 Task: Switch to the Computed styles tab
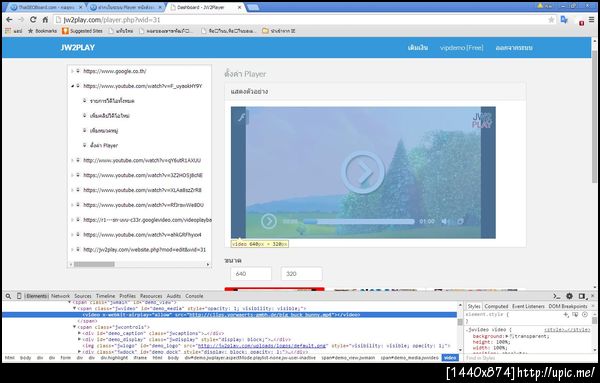[496, 306]
